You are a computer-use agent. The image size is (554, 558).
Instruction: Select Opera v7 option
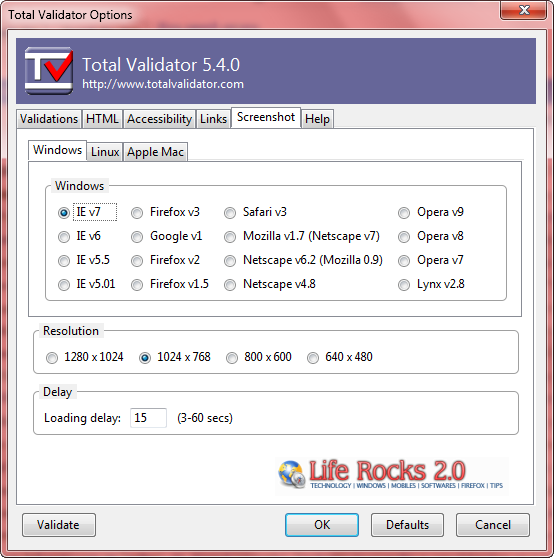click(x=404, y=261)
